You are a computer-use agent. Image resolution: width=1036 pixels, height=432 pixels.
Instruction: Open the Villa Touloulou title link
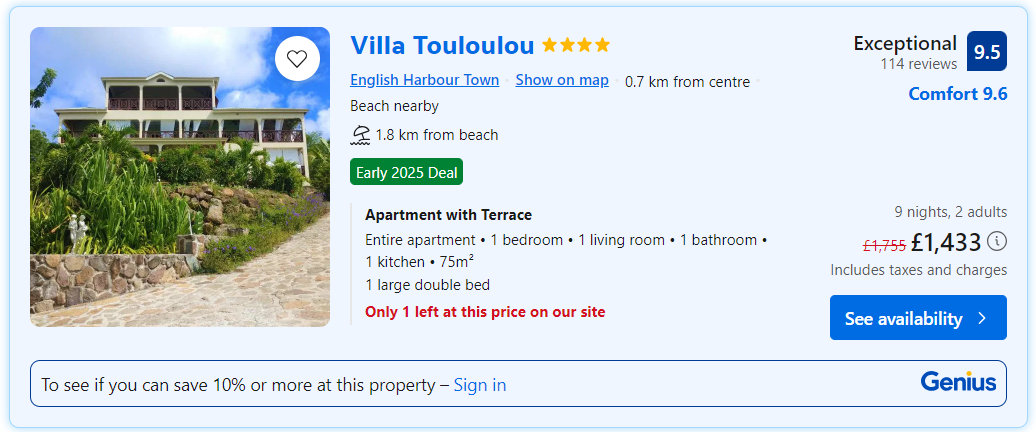(442, 45)
